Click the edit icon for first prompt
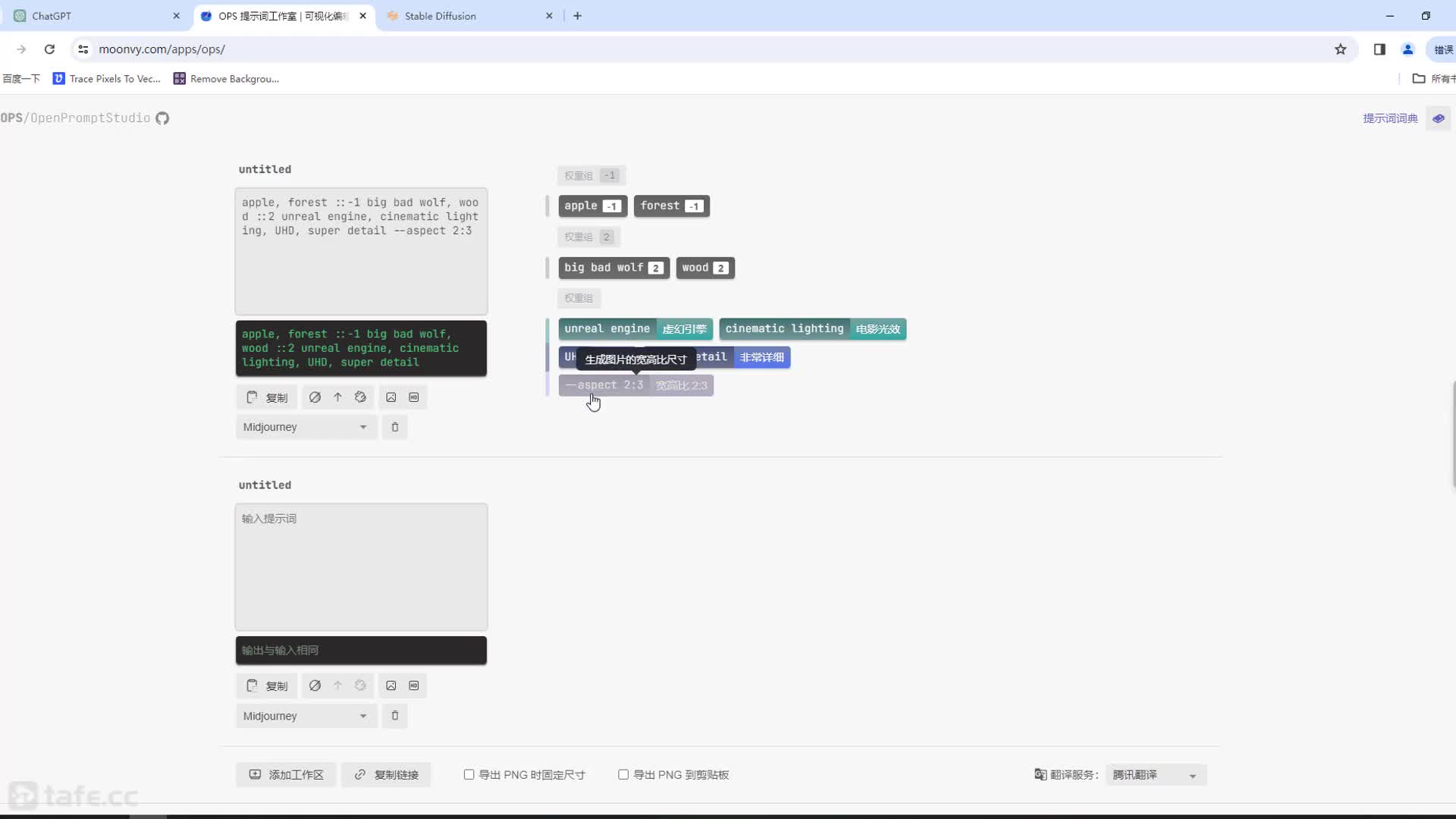 coord(315,396)
